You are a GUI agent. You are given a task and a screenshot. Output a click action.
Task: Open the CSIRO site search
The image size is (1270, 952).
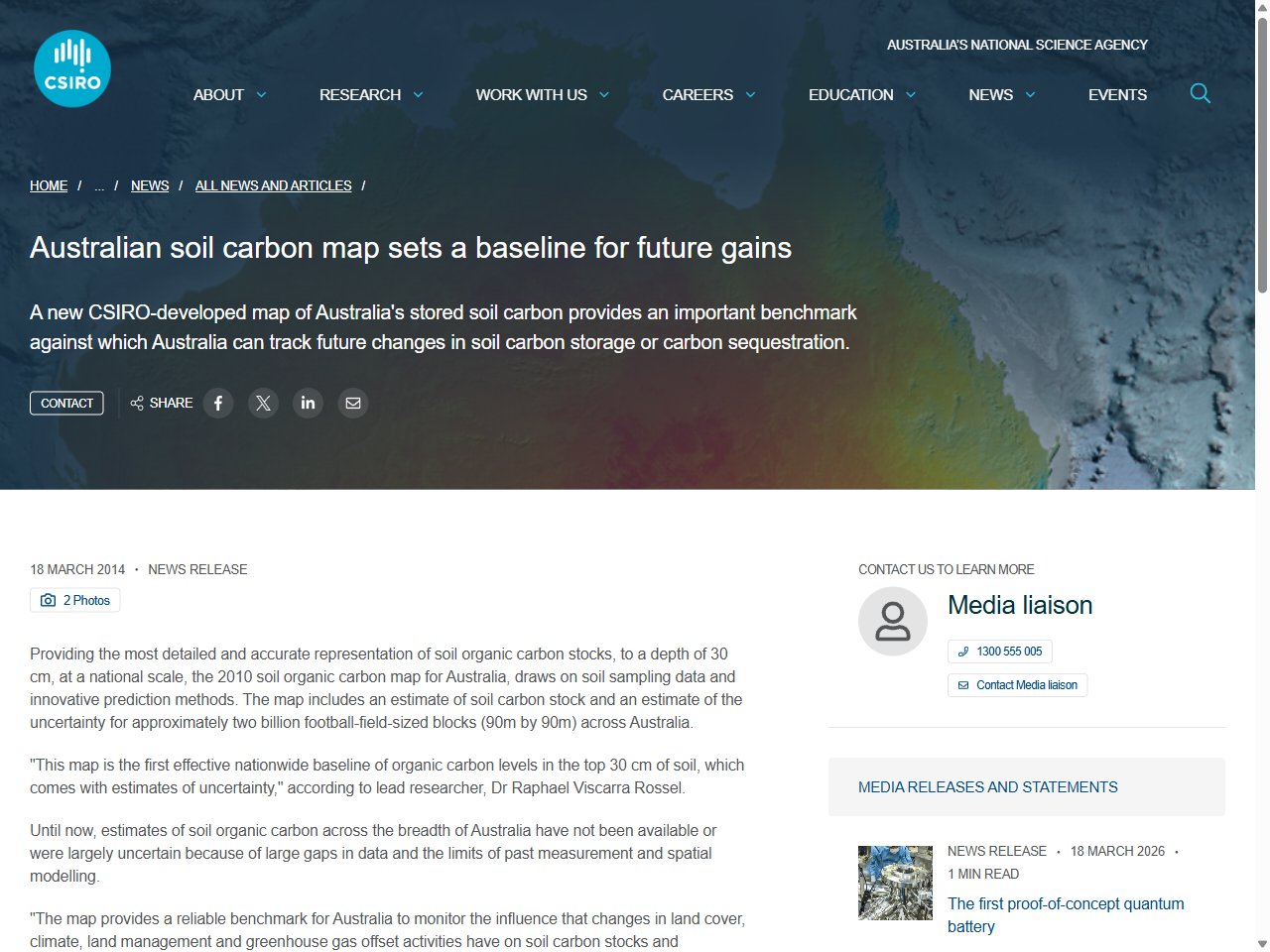1200,93
